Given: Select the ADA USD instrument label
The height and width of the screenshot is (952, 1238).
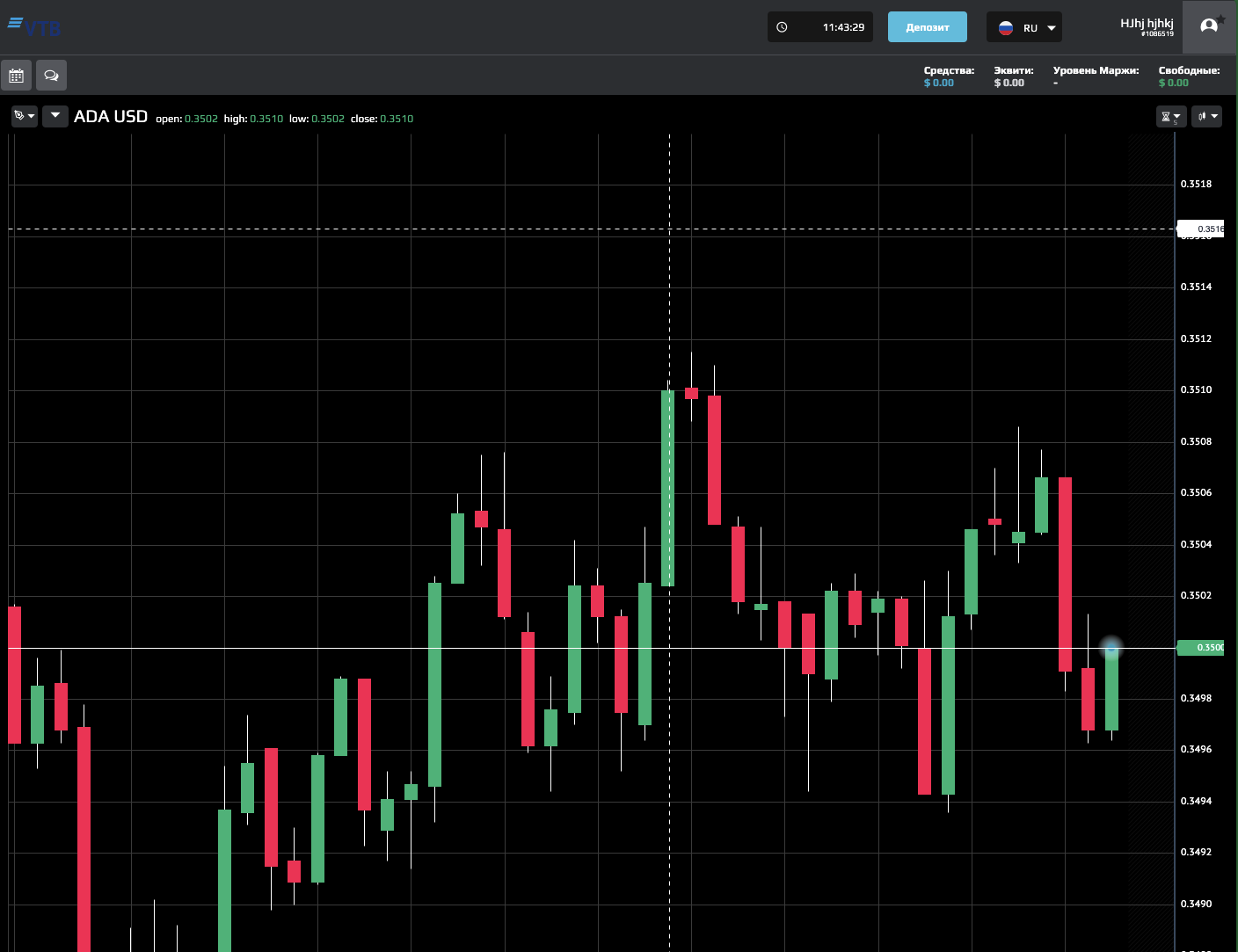Looking at the screenshot, I should [x=111, y=116].
